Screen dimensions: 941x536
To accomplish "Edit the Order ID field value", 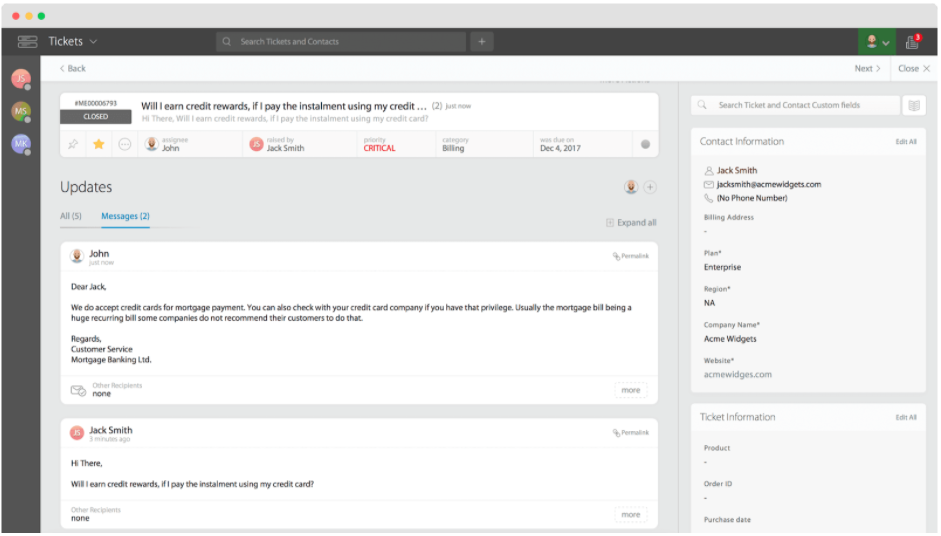I will (x=706, y=498).
